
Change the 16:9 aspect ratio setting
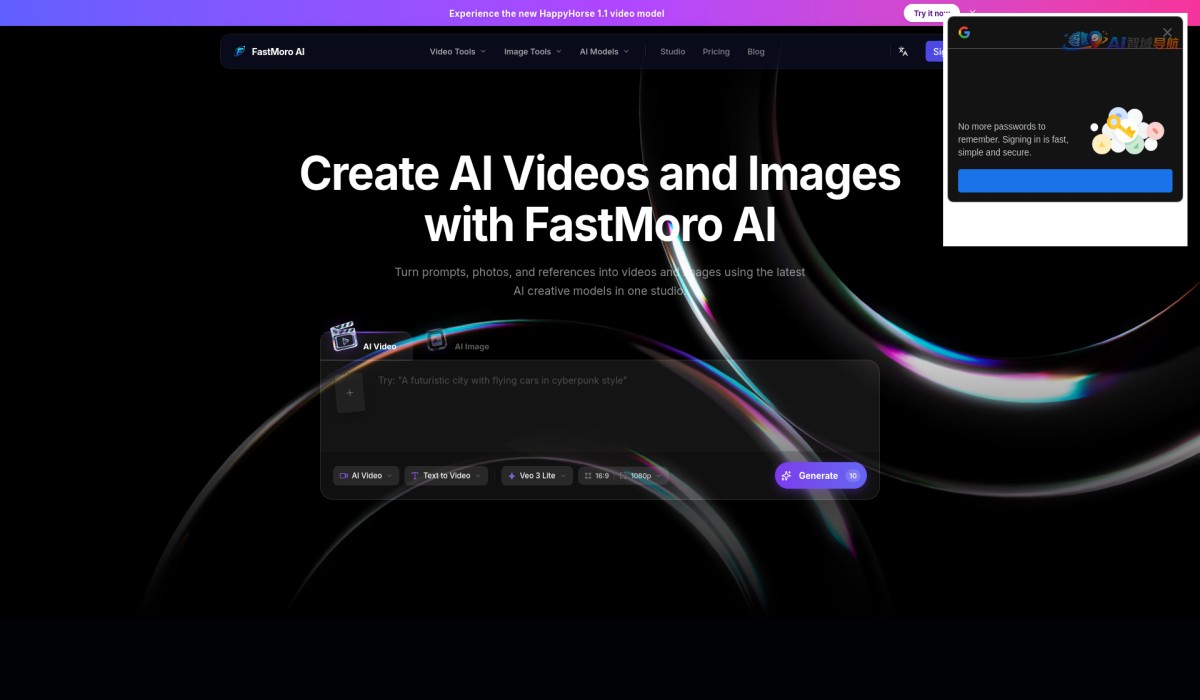click(x=597, y=476)
